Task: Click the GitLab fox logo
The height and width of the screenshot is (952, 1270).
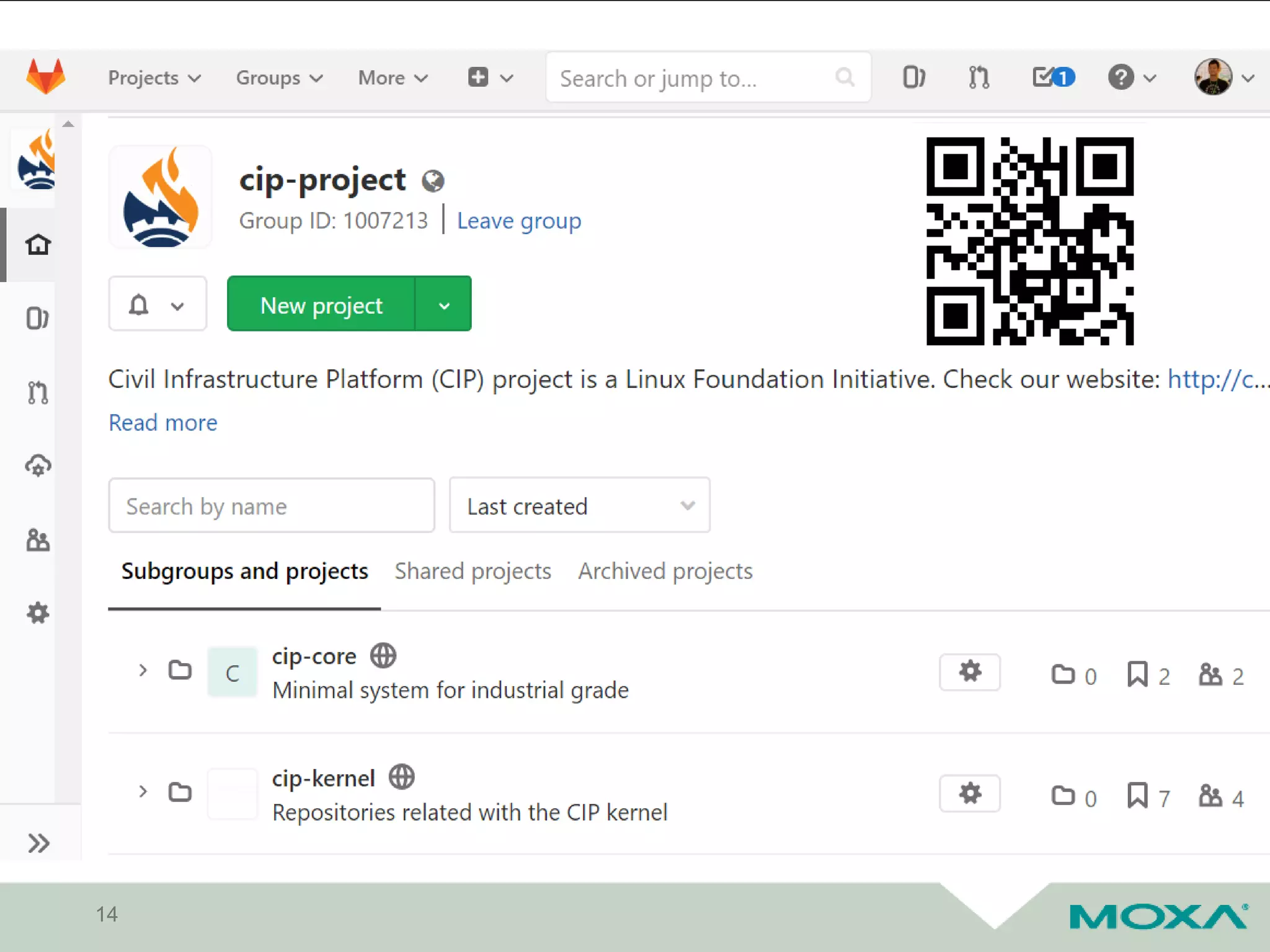Action: point(45,77)
